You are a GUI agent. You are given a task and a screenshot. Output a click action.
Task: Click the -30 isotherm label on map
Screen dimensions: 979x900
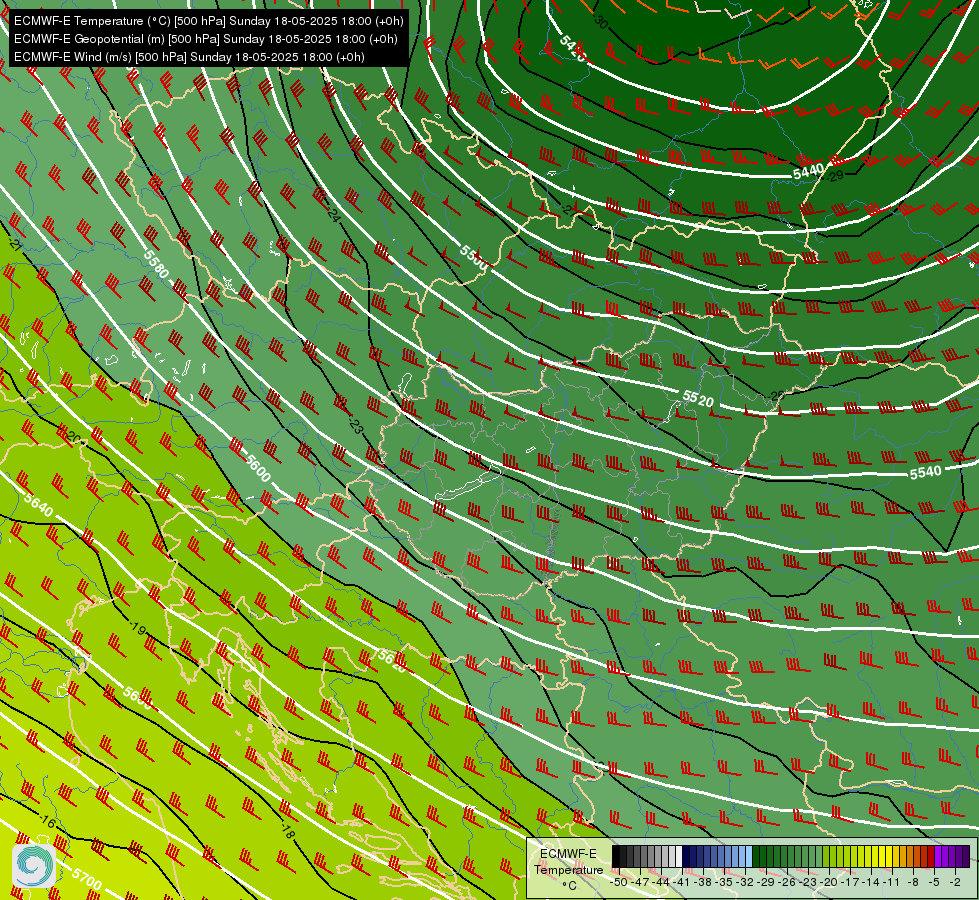pyautogui.click(x=600, y=22)
